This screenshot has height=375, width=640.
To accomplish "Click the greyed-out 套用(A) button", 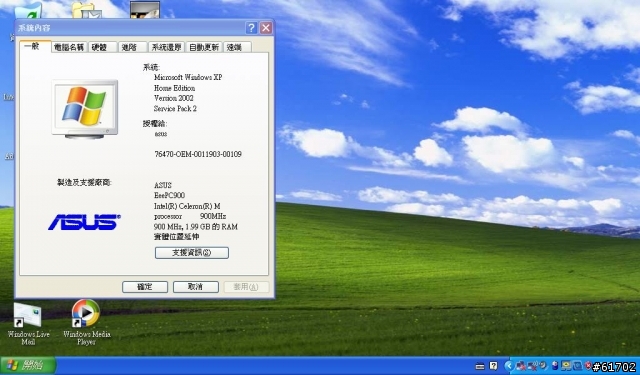I will pos(246,287).
